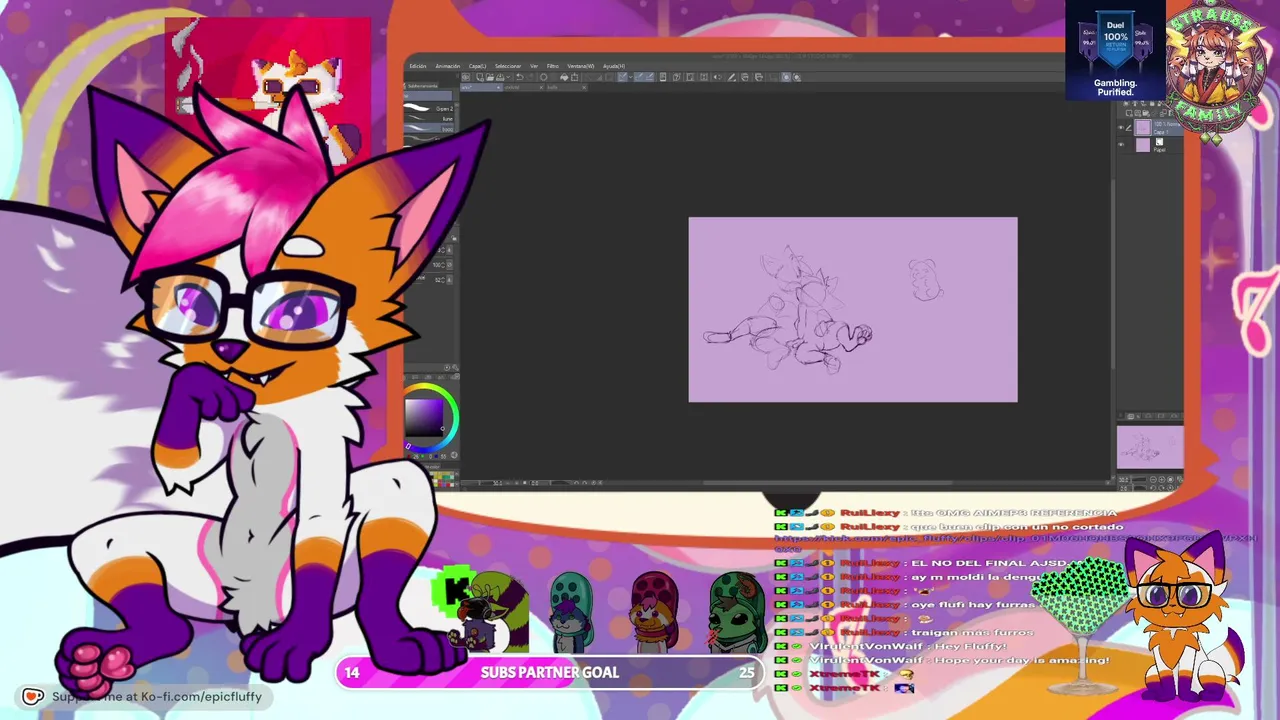The width and height of the screenshot is (1280, 720).
Task: Click the New vector layer icon
Action: point(1138,113)
